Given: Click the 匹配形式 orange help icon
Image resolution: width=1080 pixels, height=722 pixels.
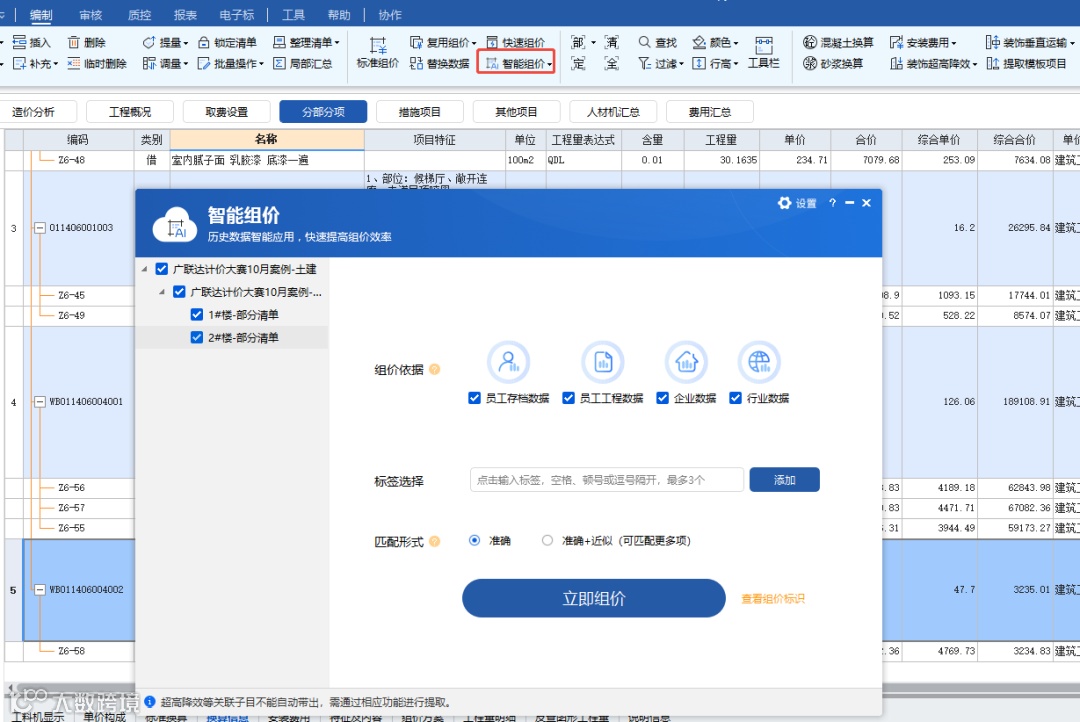Looking at the screenshot, I should pos(435,542).
